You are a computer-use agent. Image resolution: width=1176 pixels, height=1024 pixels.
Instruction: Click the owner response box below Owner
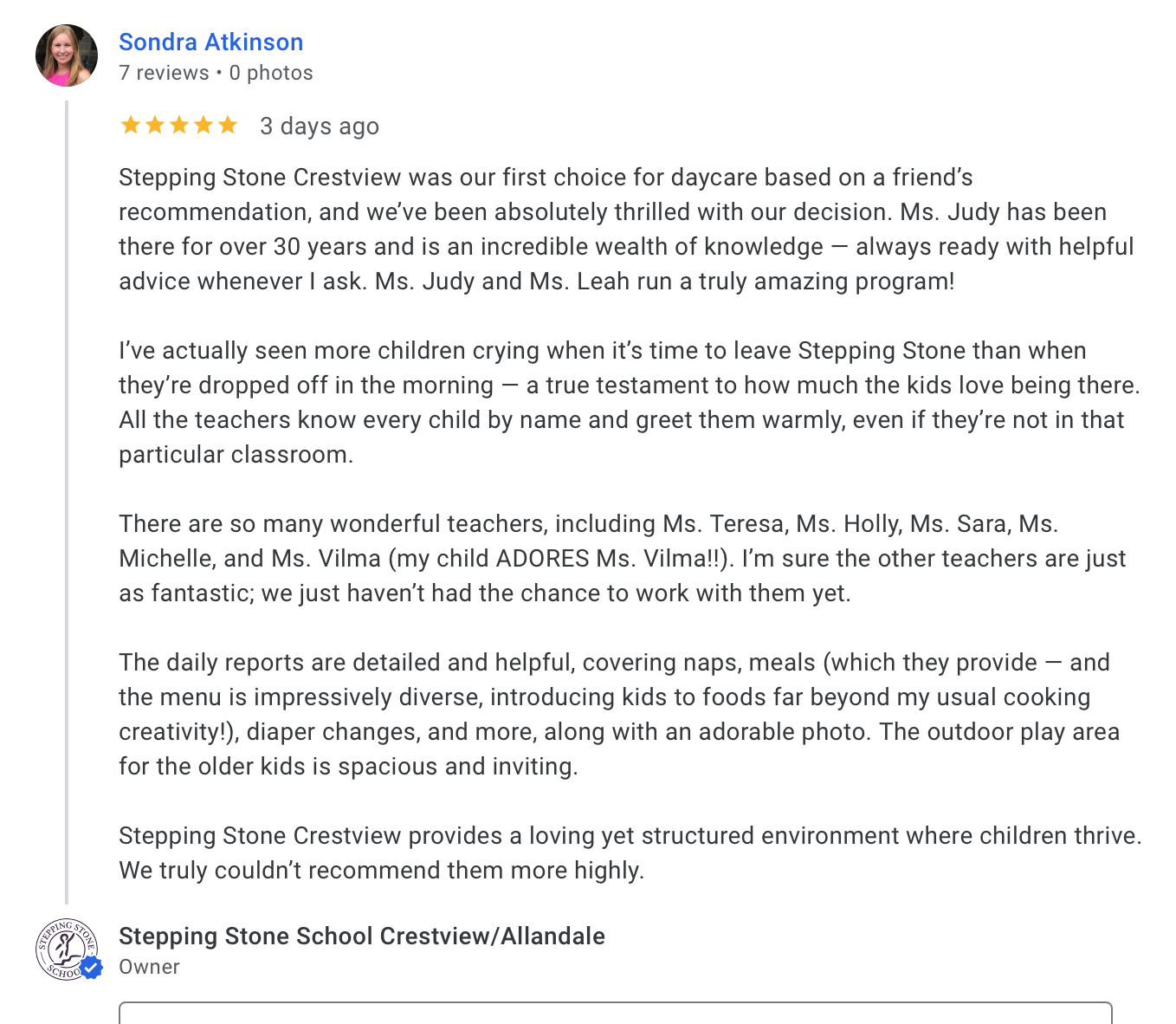point(615,1013)
